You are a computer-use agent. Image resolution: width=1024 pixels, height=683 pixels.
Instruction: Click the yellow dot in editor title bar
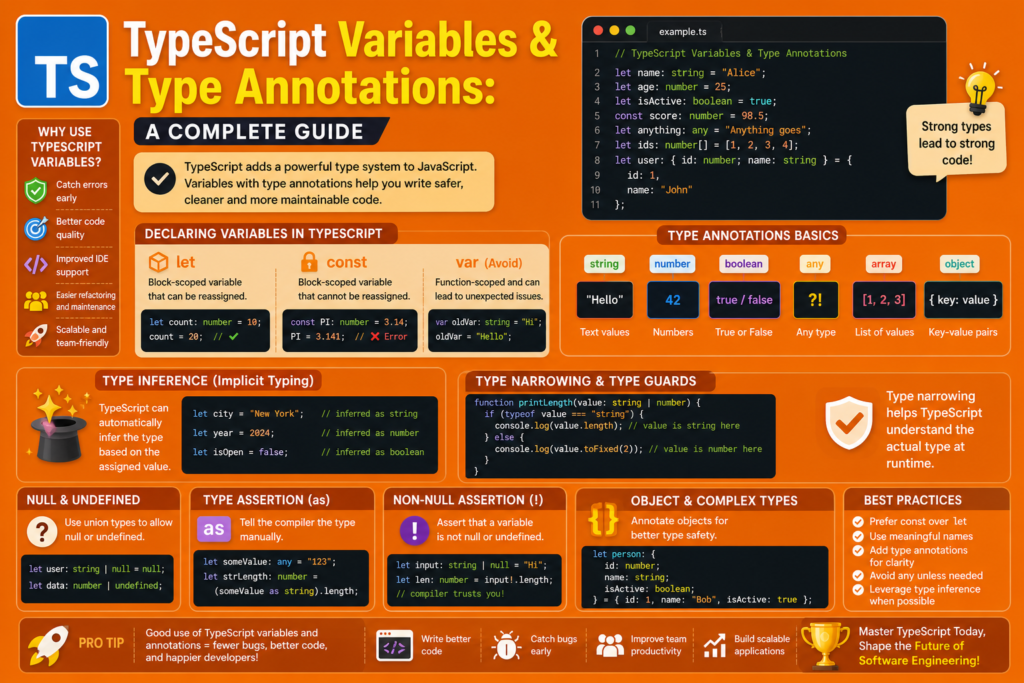(x=614, y=31)
